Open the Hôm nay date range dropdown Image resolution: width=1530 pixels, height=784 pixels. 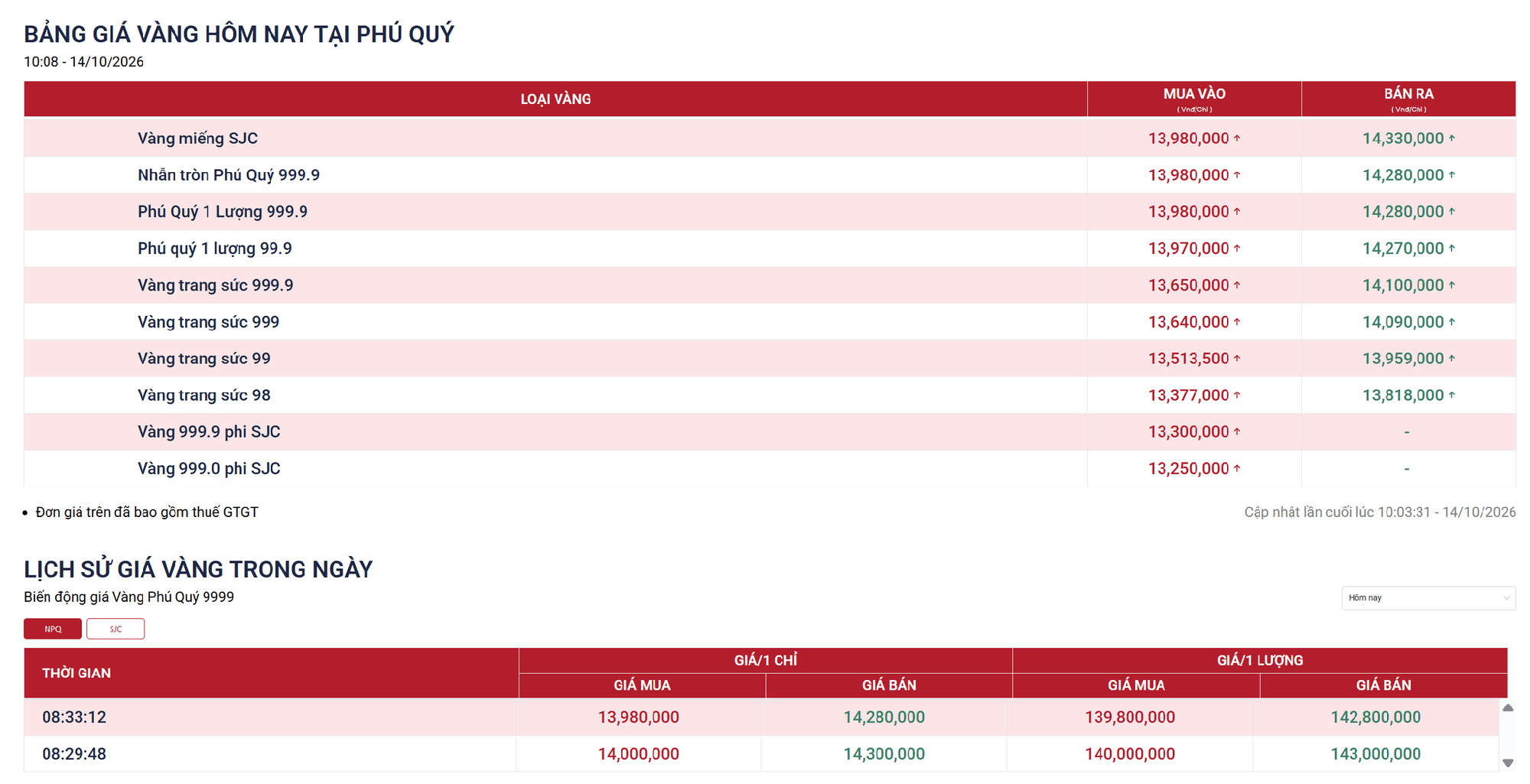[x=1428, y=598]
